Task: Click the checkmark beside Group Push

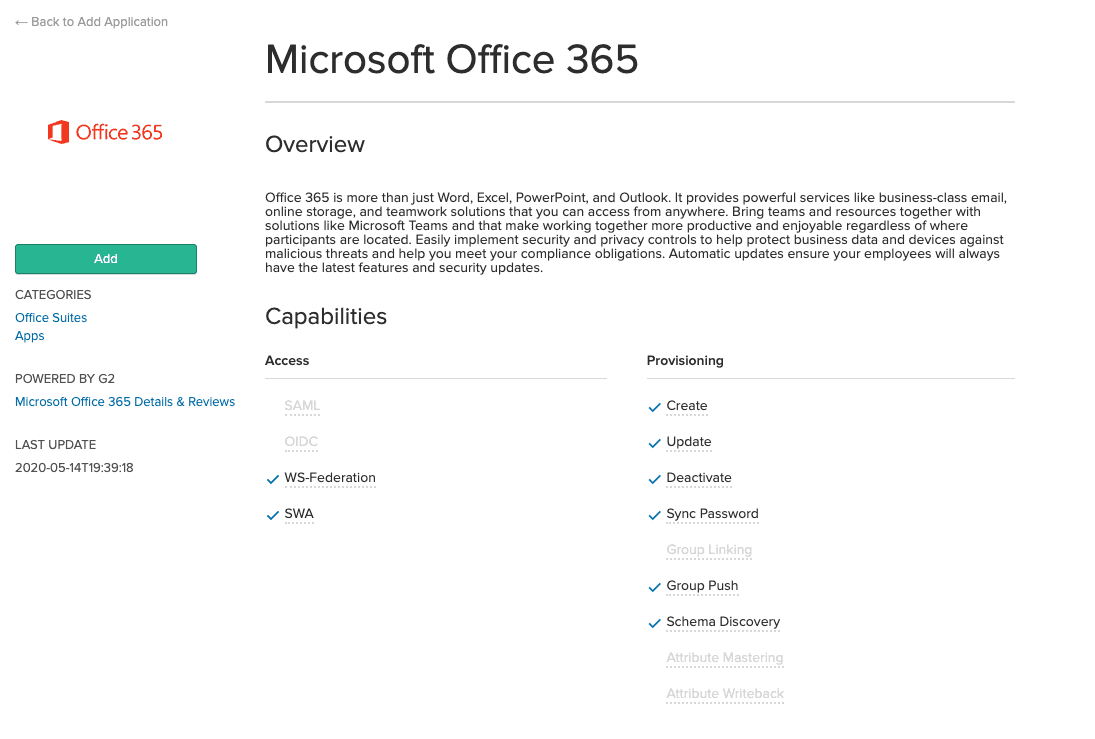Action: [654, 587]
